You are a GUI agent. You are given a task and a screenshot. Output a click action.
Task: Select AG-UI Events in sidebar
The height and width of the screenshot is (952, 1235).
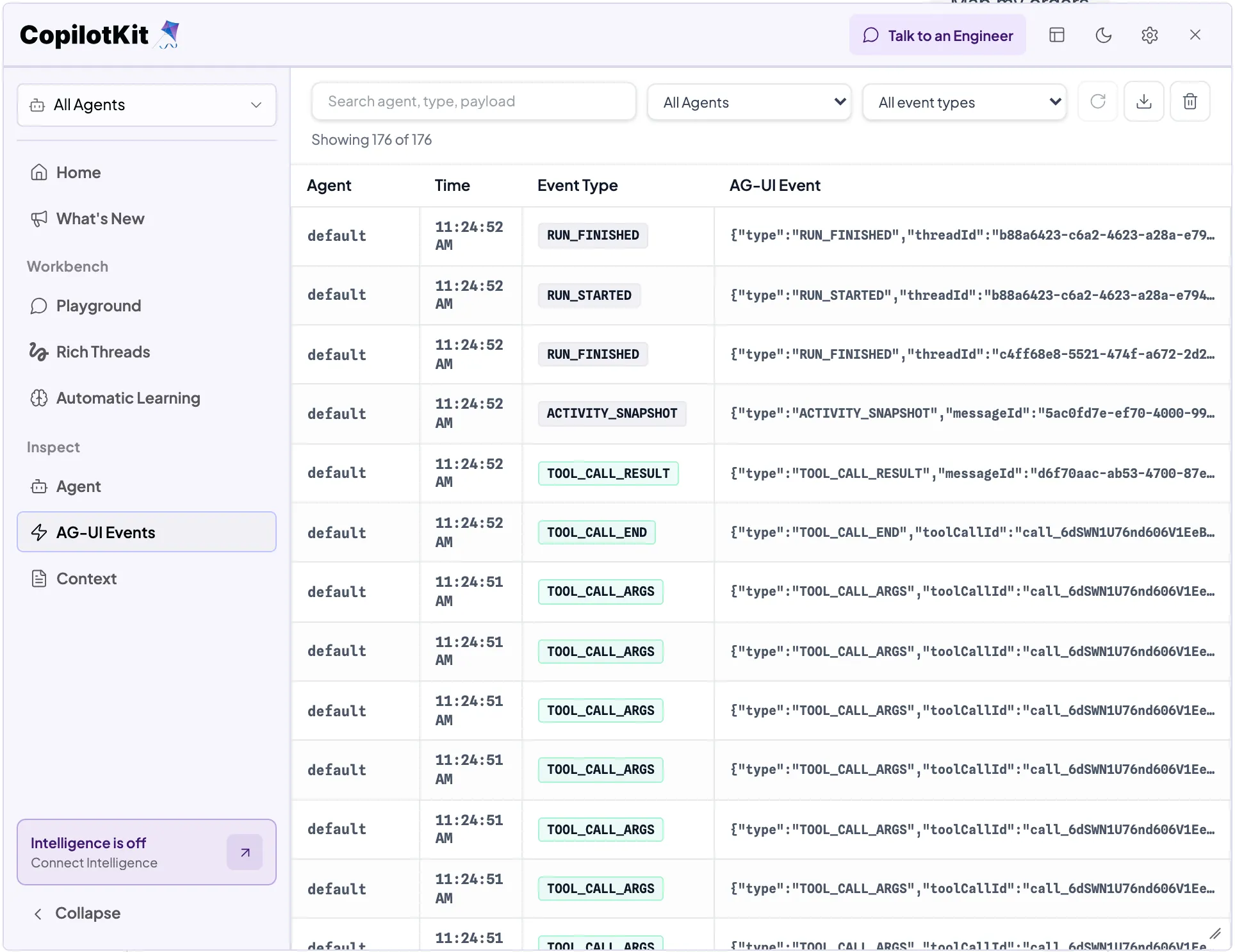tap(147, 532)
